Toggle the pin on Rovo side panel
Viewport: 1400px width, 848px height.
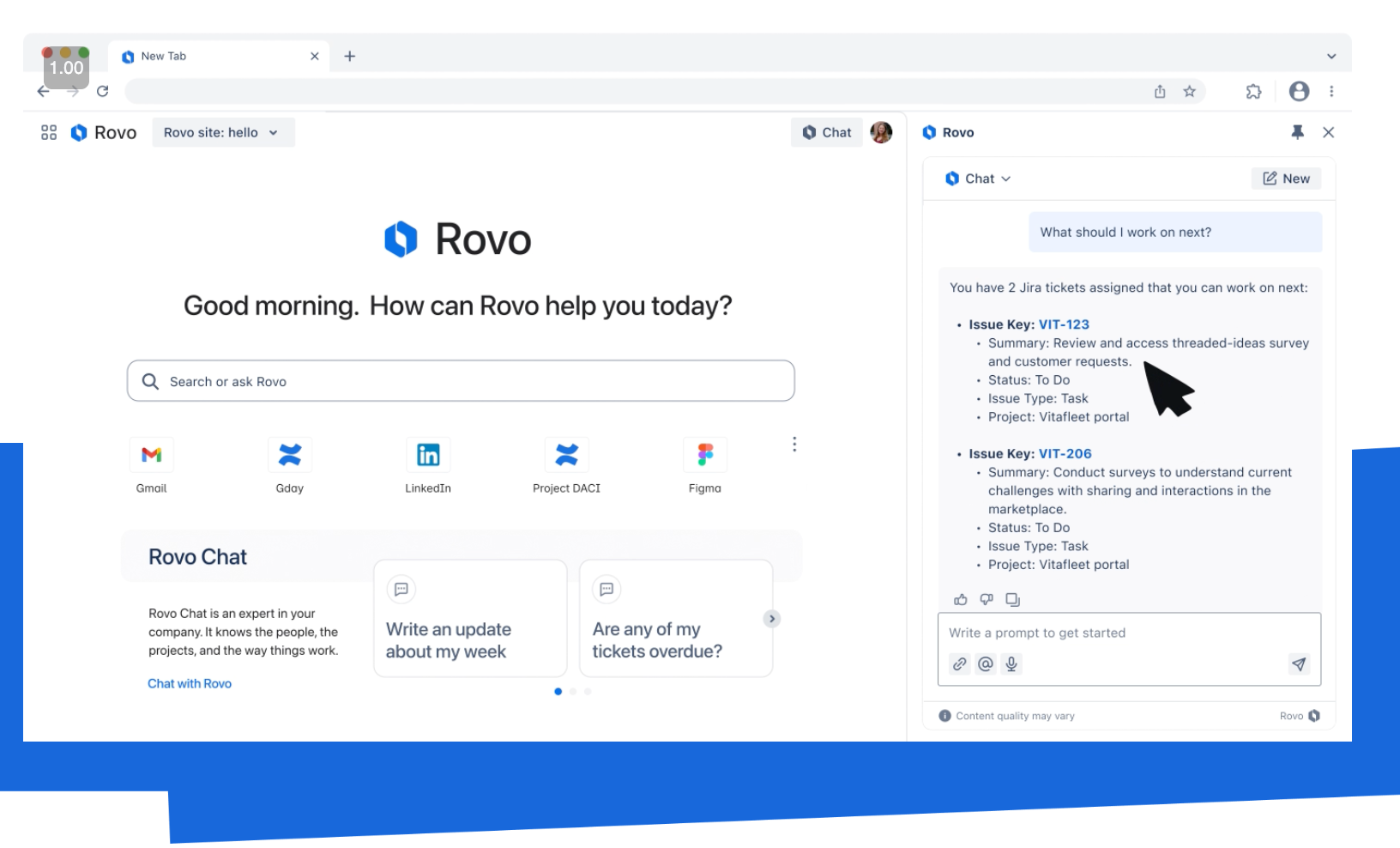tap(1297, 132)
